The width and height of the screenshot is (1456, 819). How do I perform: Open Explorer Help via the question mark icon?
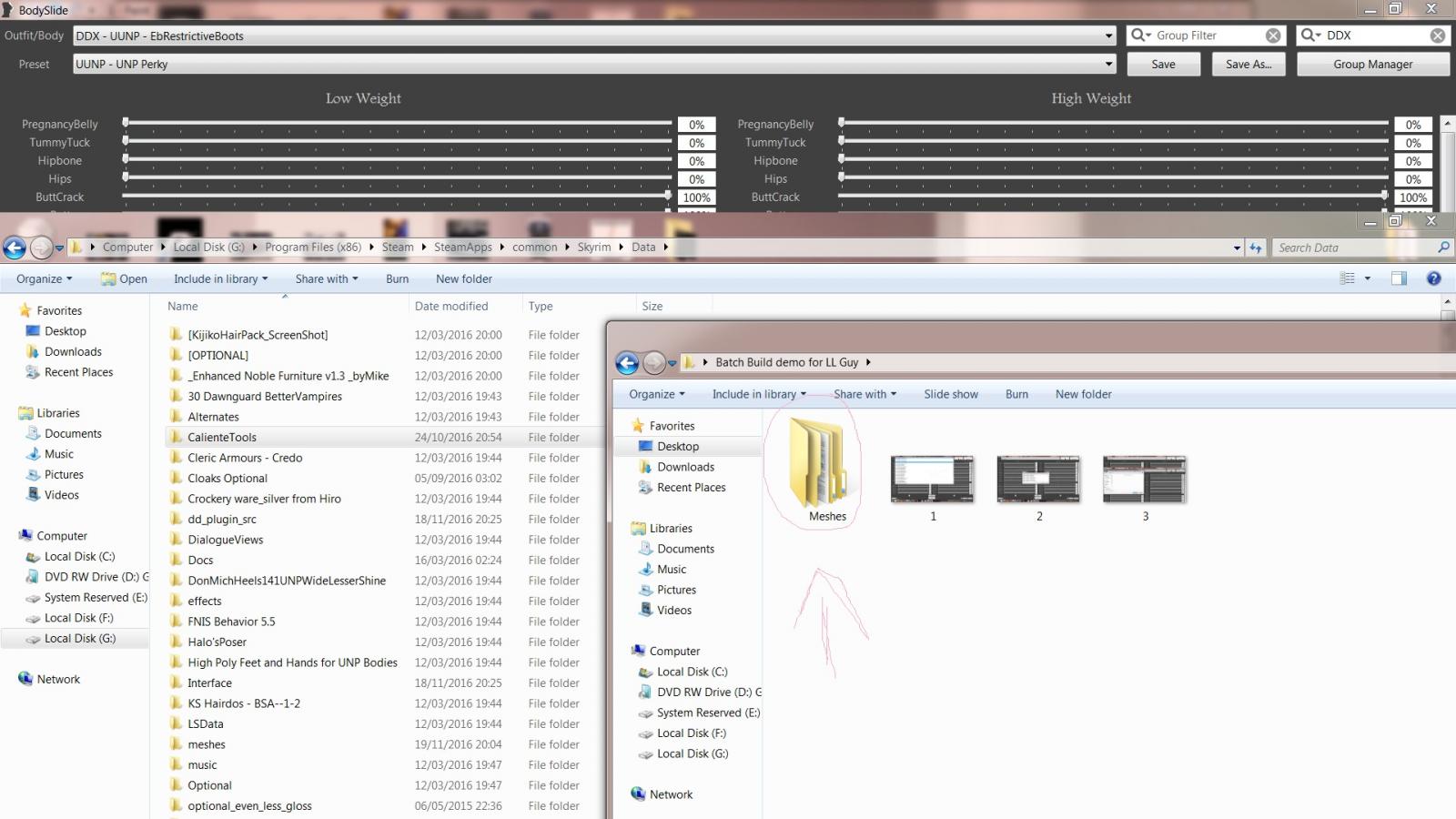click(x=1435, y=278)
